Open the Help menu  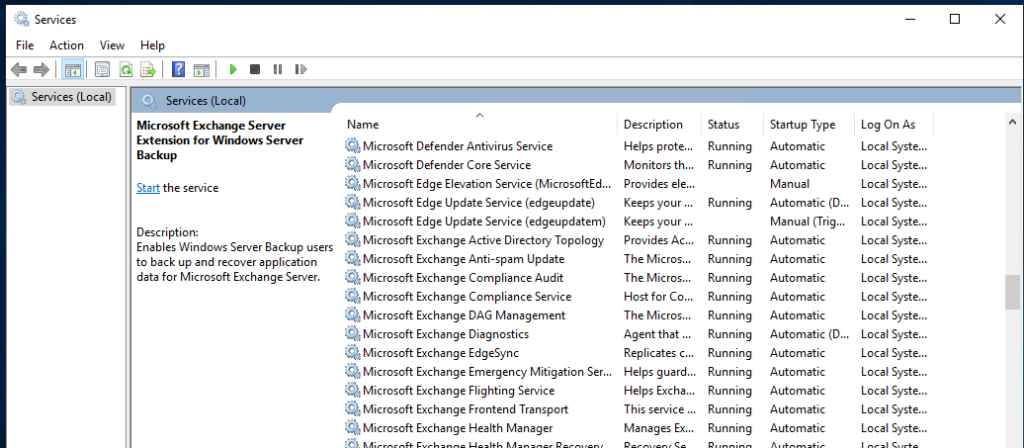(x=152, y=45)
